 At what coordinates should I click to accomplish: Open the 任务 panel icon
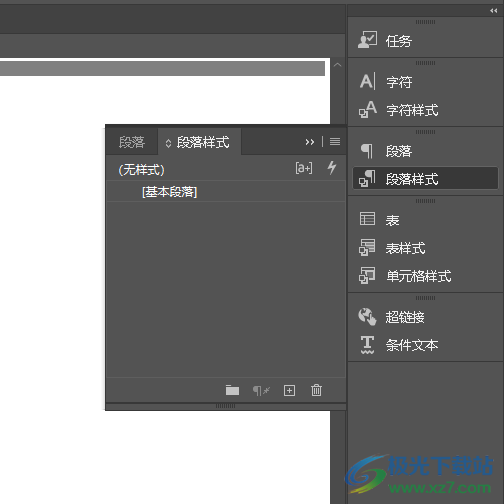coord(367,40)
